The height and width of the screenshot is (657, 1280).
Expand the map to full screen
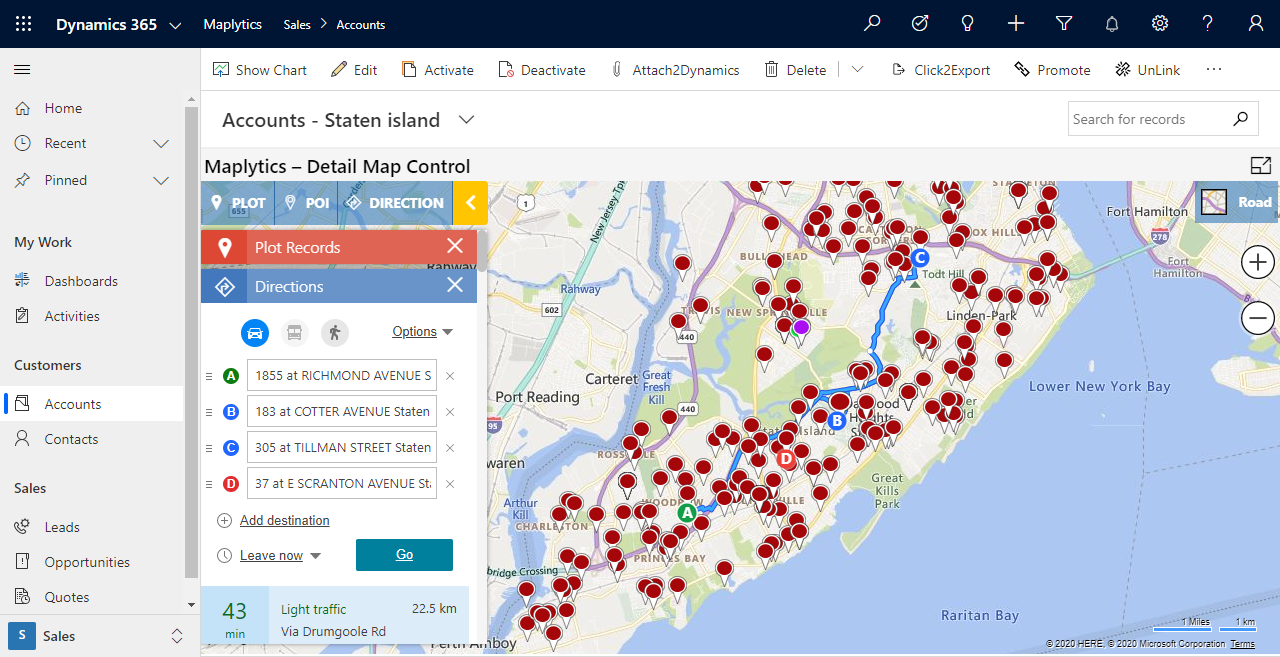(x=1260, y=166)
